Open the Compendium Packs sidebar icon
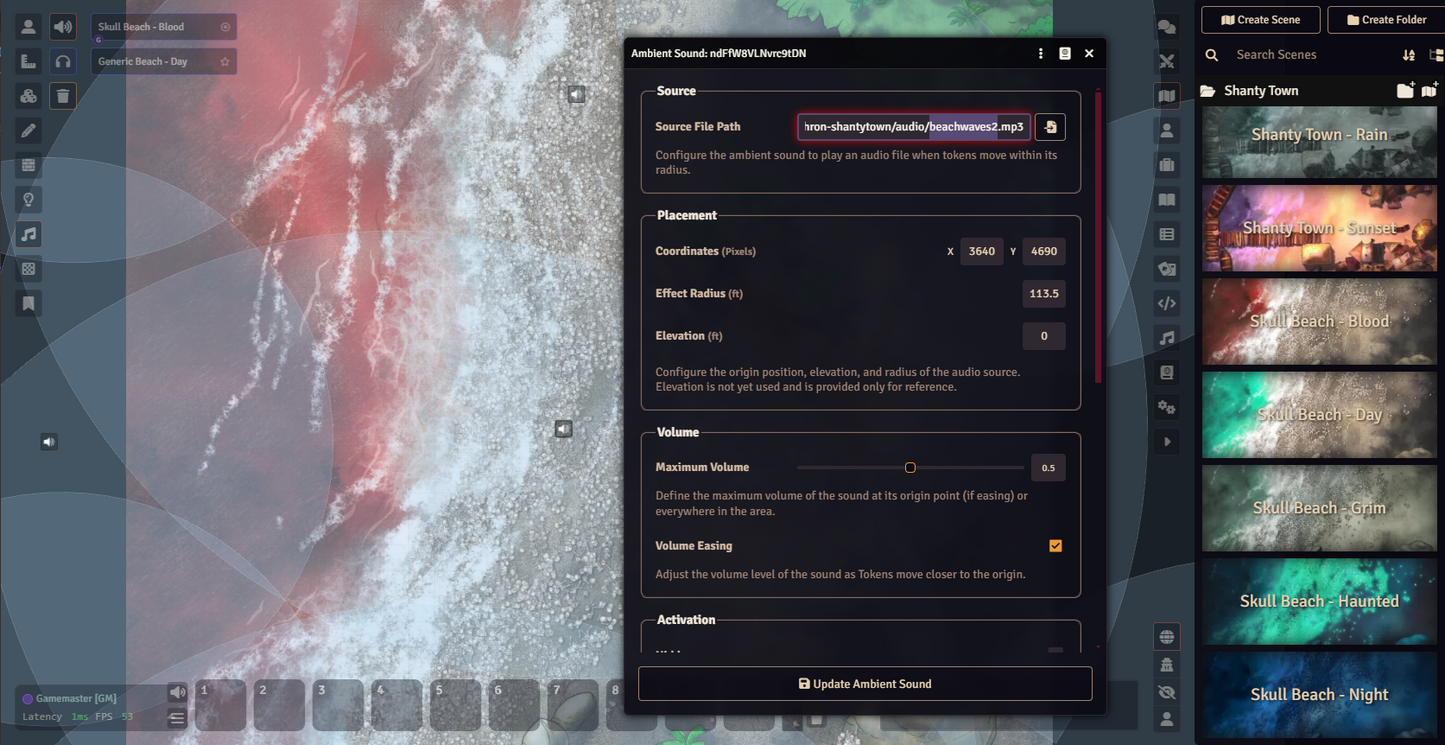The width and height of the screenshot is (1445, 745). 1166,373
